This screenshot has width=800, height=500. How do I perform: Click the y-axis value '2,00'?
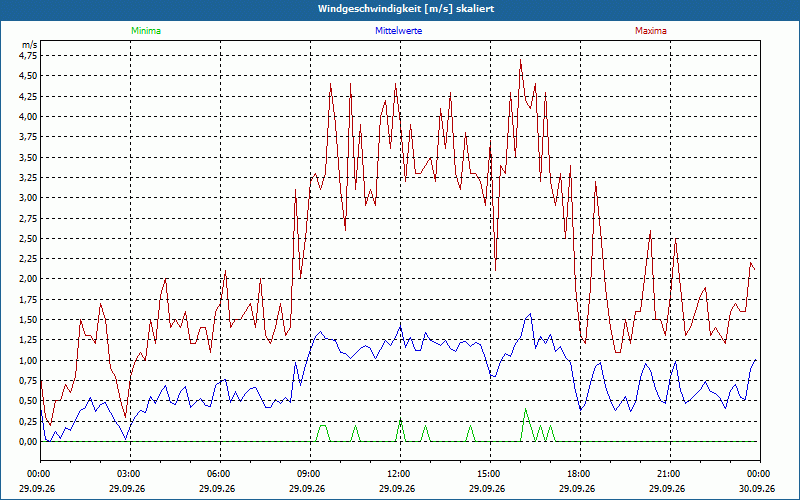29,279
